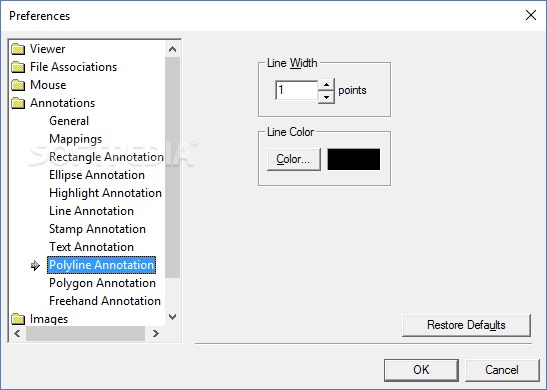Click the Annotations folder icon
547x390 pixels.
point(18,103)
